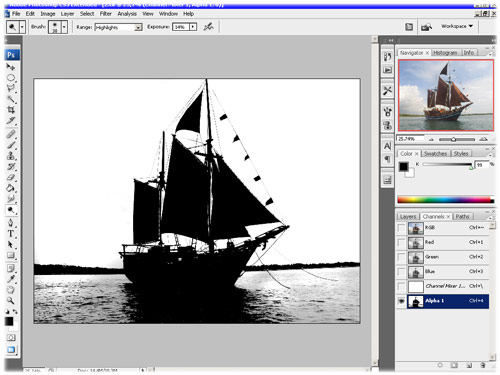Select the Healing Brush tool
This screenshot has width=500, height=375.
11,134
